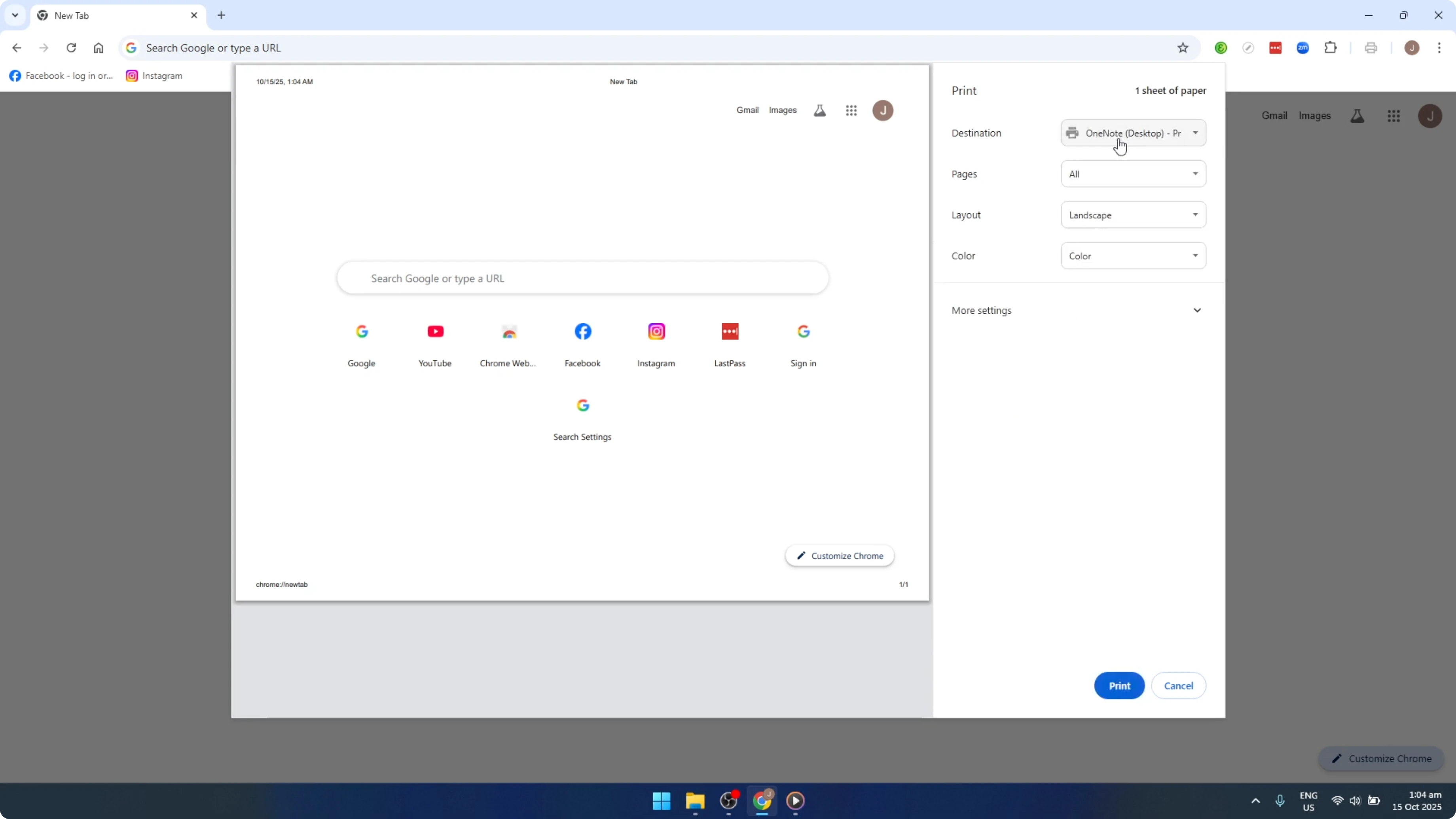Screen dimensions: 1456x819
Task: Open Wi-Fi network tray icon
Action: tap(1337, 801)
